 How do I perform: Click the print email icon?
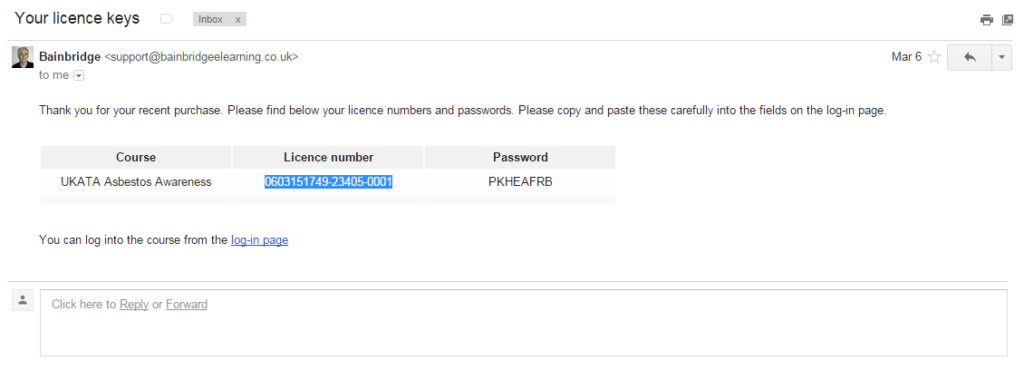986,20
